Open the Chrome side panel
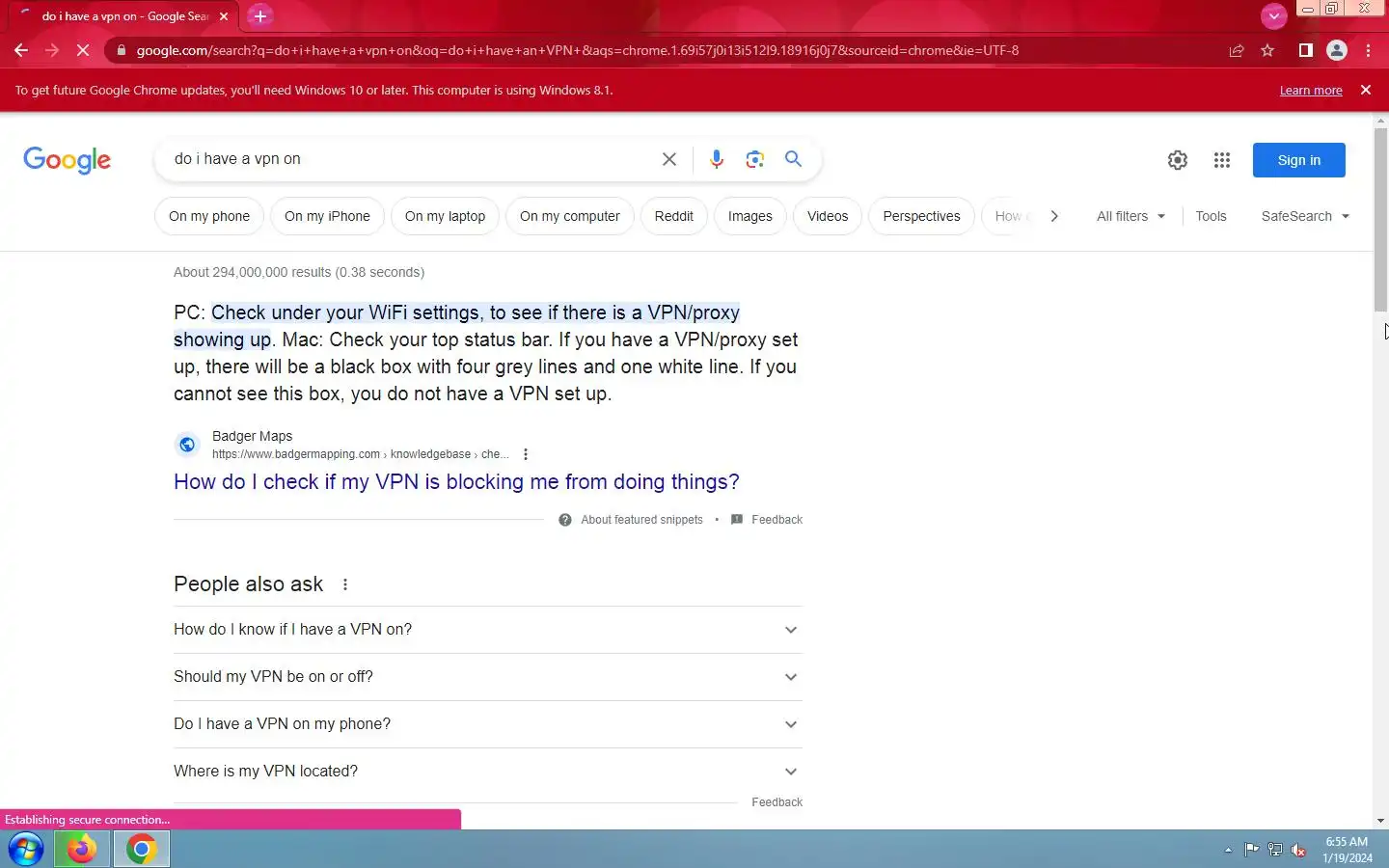 [1305, 50]
